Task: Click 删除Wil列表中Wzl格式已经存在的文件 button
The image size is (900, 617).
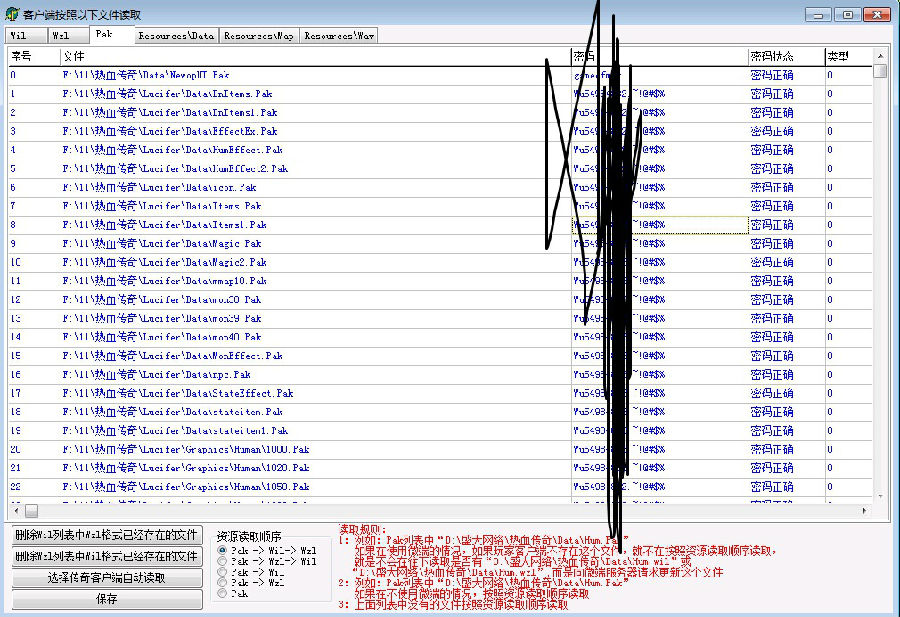Action: (x=107, y=535)
